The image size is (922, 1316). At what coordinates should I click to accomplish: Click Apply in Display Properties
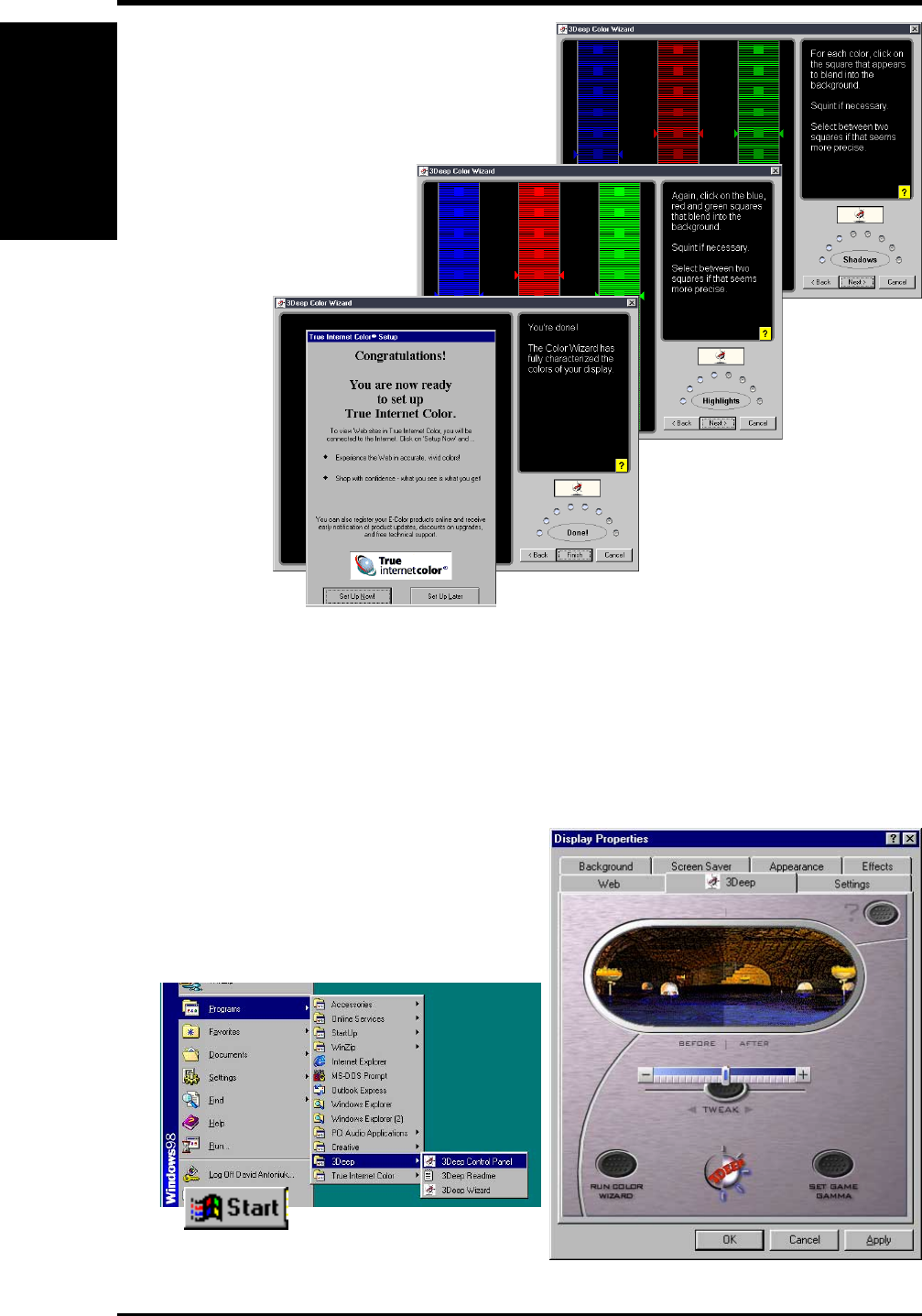[x=878, y=1239]
